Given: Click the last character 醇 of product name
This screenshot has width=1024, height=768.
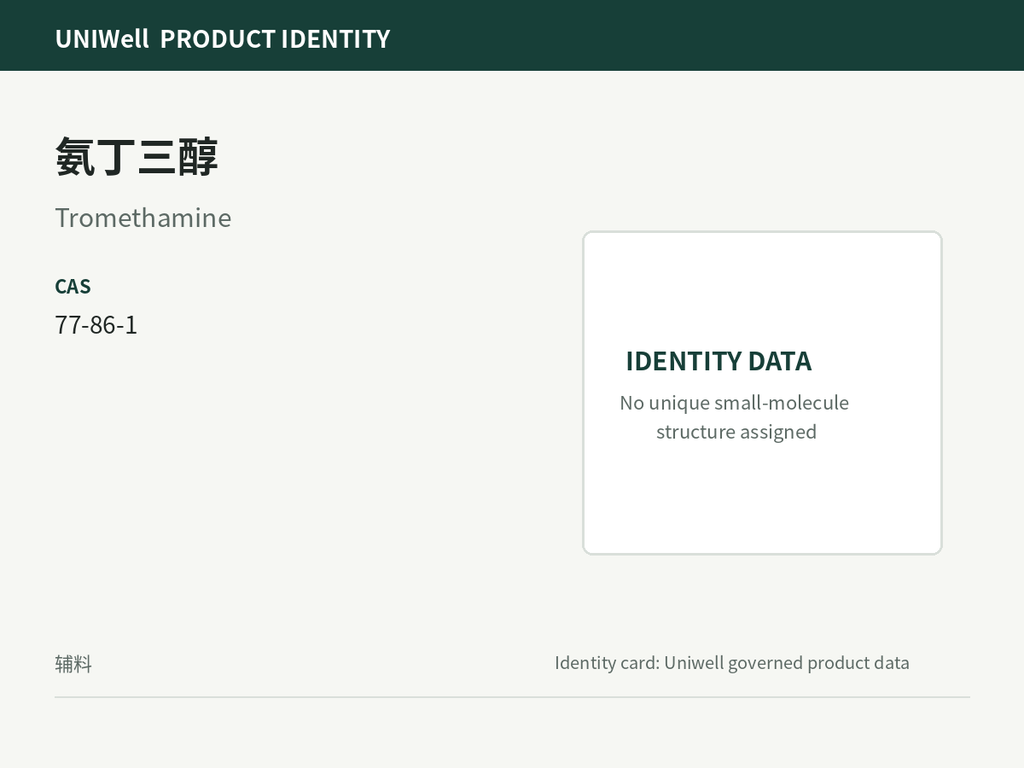Looking at the screenshot, I should click(198, 157).
